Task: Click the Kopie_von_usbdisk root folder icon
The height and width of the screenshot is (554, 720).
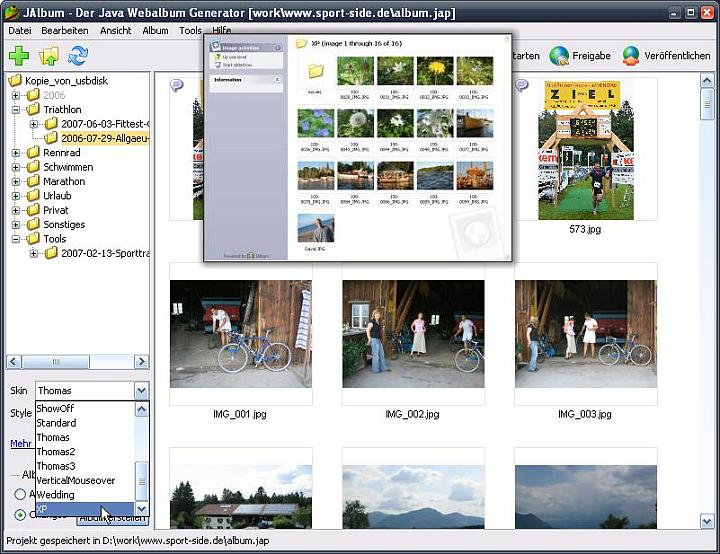Action: pyautogui.click(x=15, y=80)
